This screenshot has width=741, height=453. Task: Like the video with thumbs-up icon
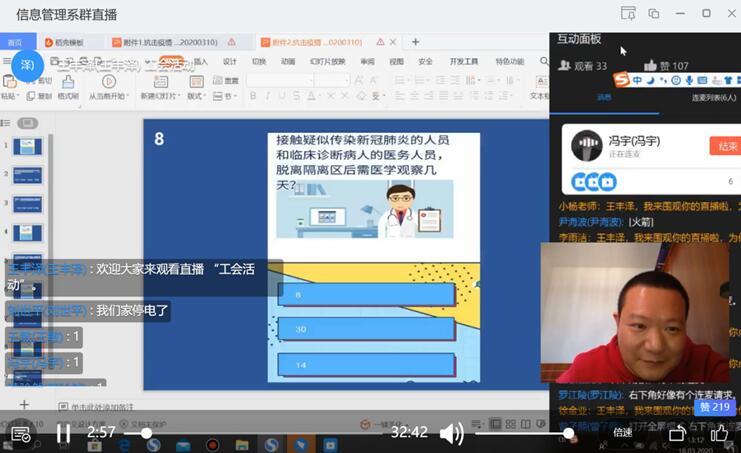pos(719,433)
